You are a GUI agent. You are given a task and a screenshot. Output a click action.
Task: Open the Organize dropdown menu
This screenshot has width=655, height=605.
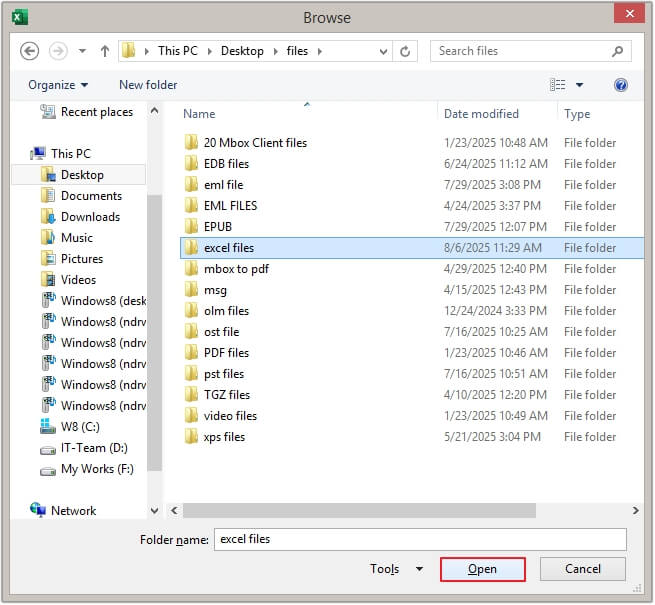58,85
